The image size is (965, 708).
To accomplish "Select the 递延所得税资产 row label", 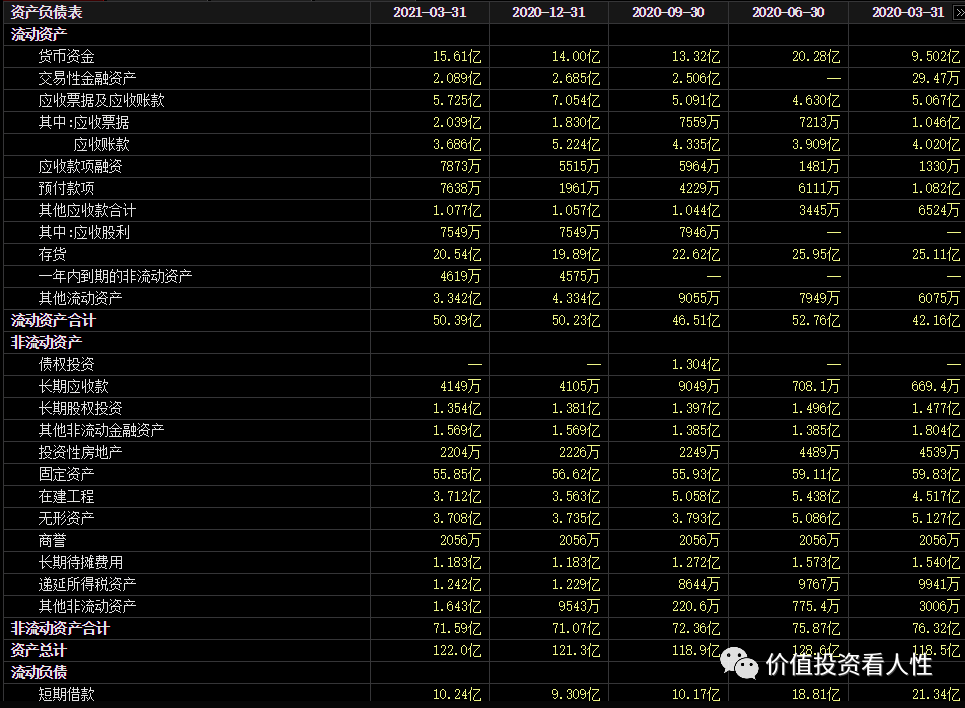I will click(87, 585).
